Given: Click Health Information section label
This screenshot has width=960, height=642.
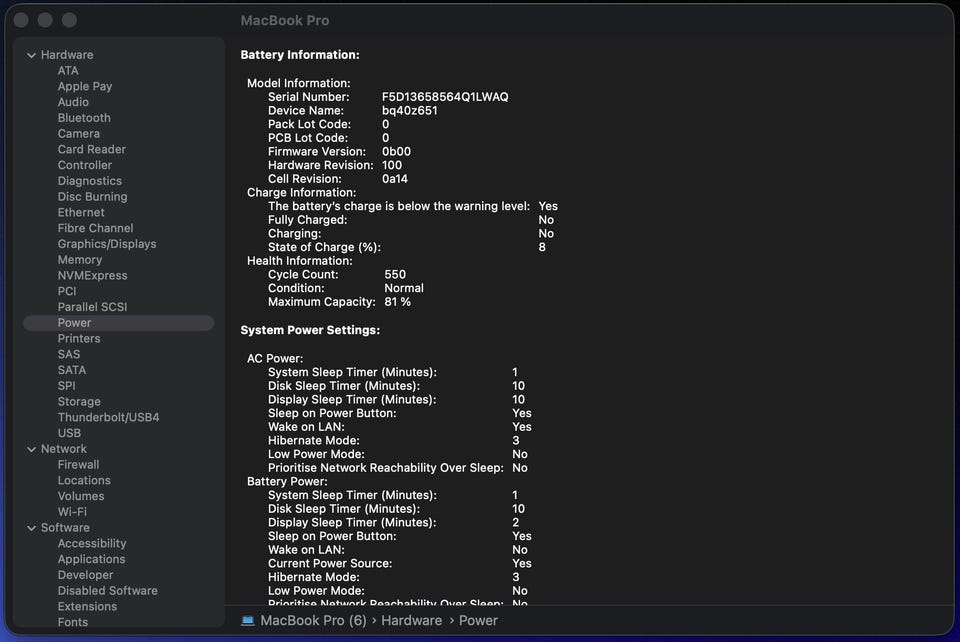Looking at the screenshot, I should [299, 261].
